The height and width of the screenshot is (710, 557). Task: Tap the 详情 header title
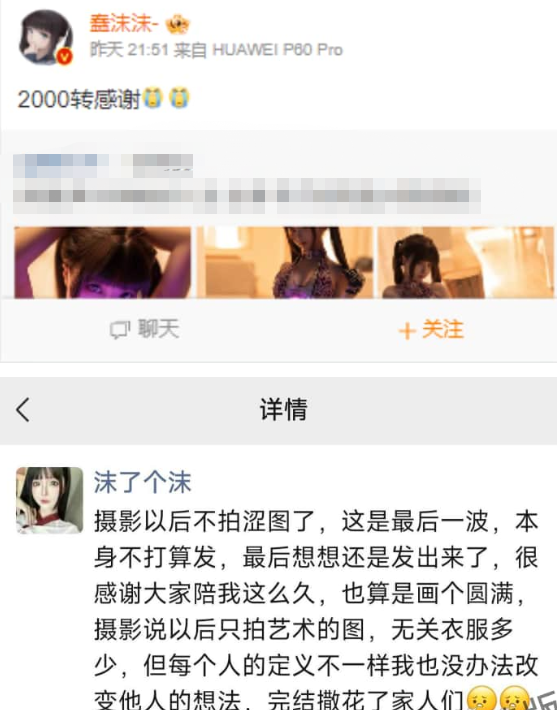284,409
